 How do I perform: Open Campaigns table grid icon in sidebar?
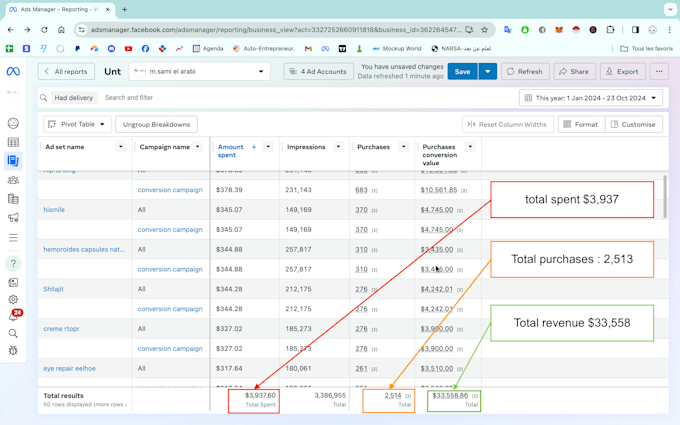click(13, 142)
